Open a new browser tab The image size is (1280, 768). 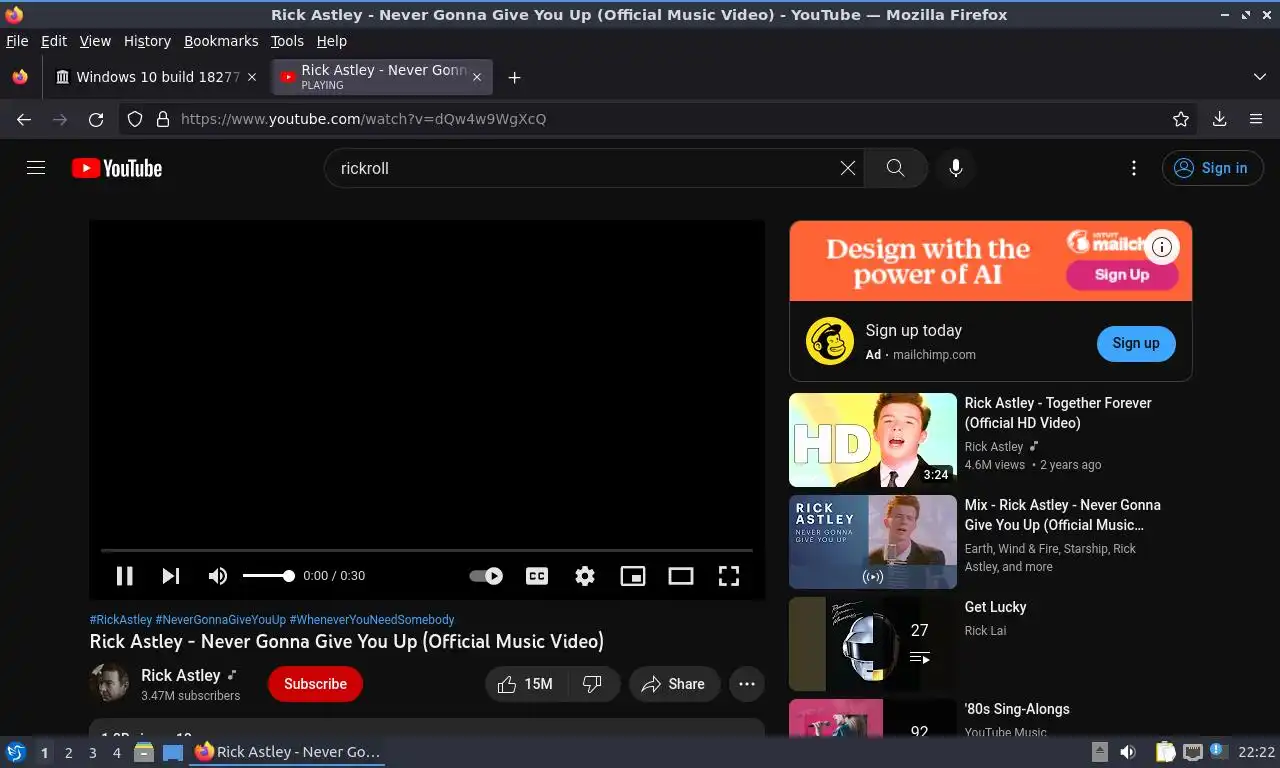[514, 77]
